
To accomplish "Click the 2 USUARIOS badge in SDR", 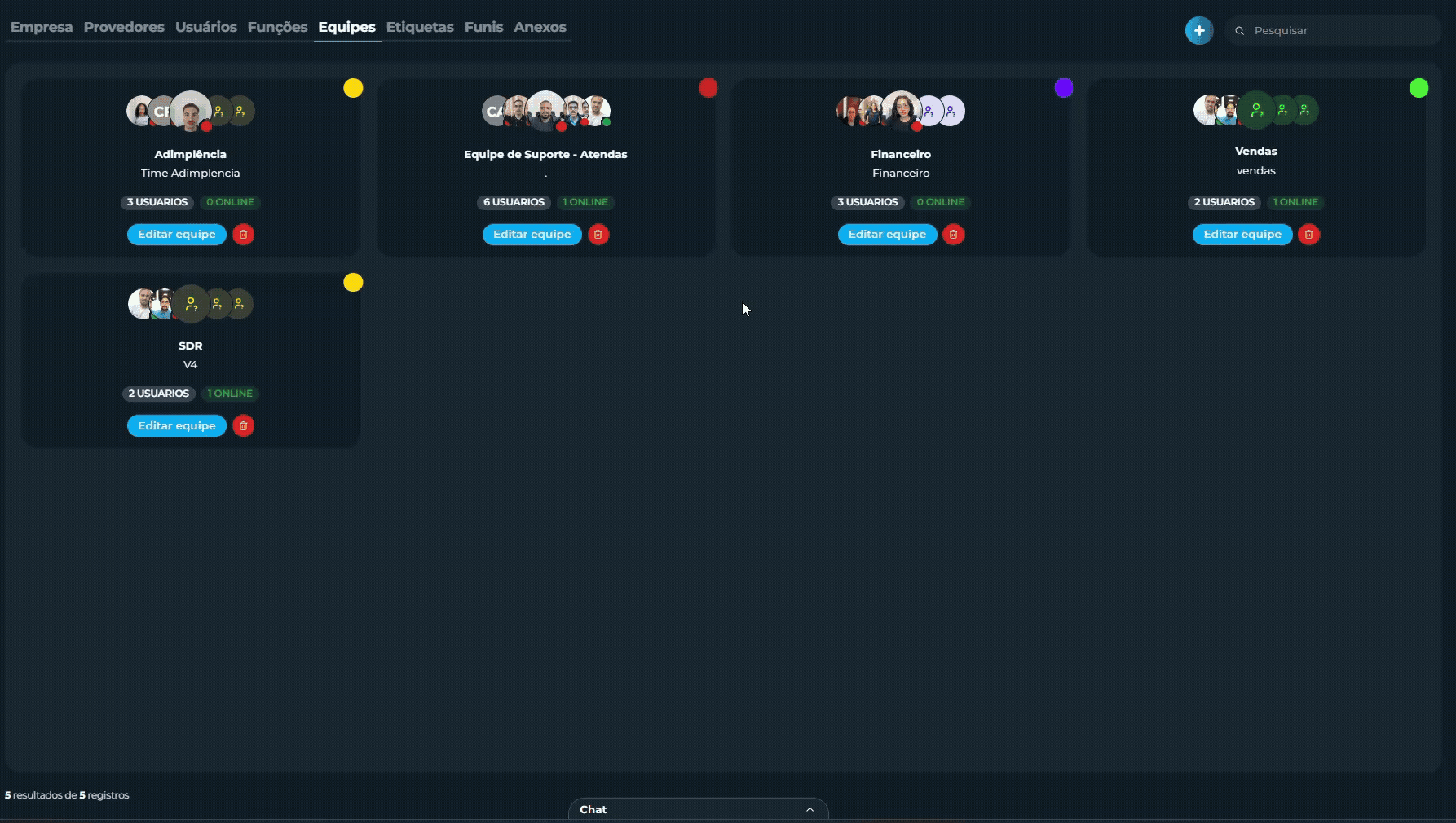I will pyautogui.click(x=158, y=394).
